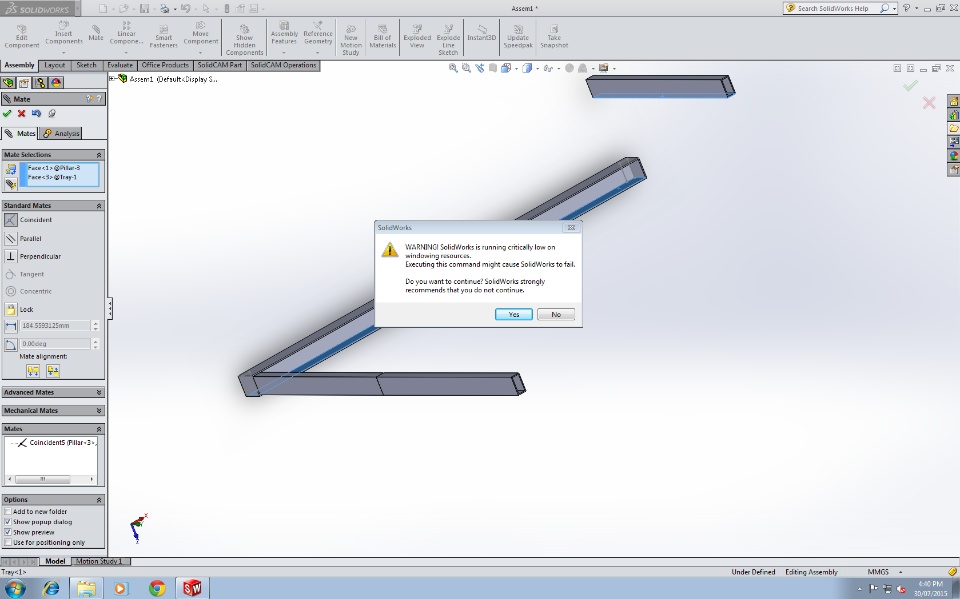Collapse the Mates list section

click(x=99, y=429)
